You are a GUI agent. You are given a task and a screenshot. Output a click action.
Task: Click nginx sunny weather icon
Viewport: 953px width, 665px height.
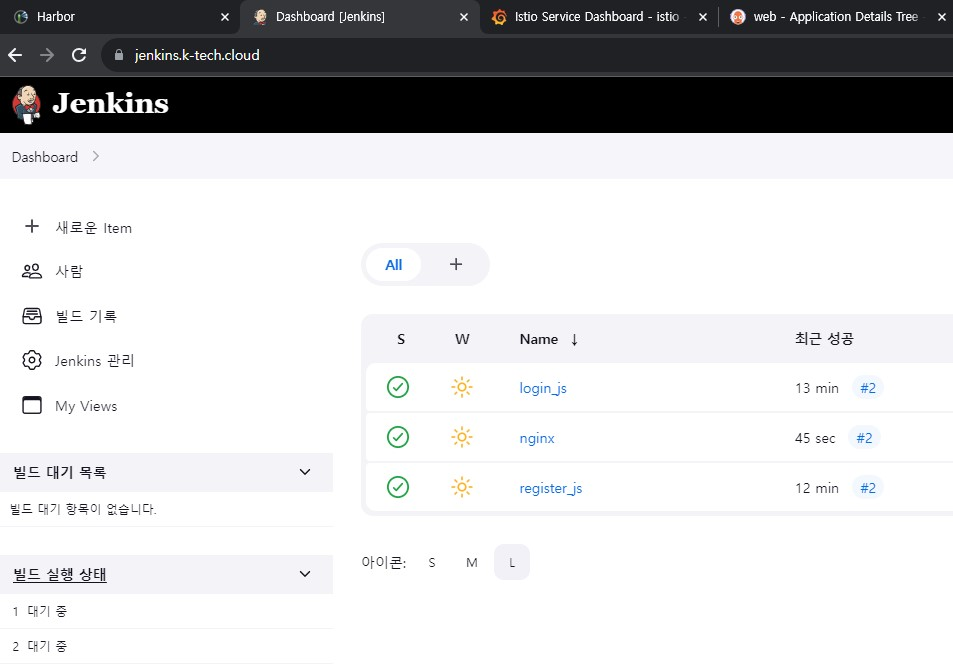(462, 437)
